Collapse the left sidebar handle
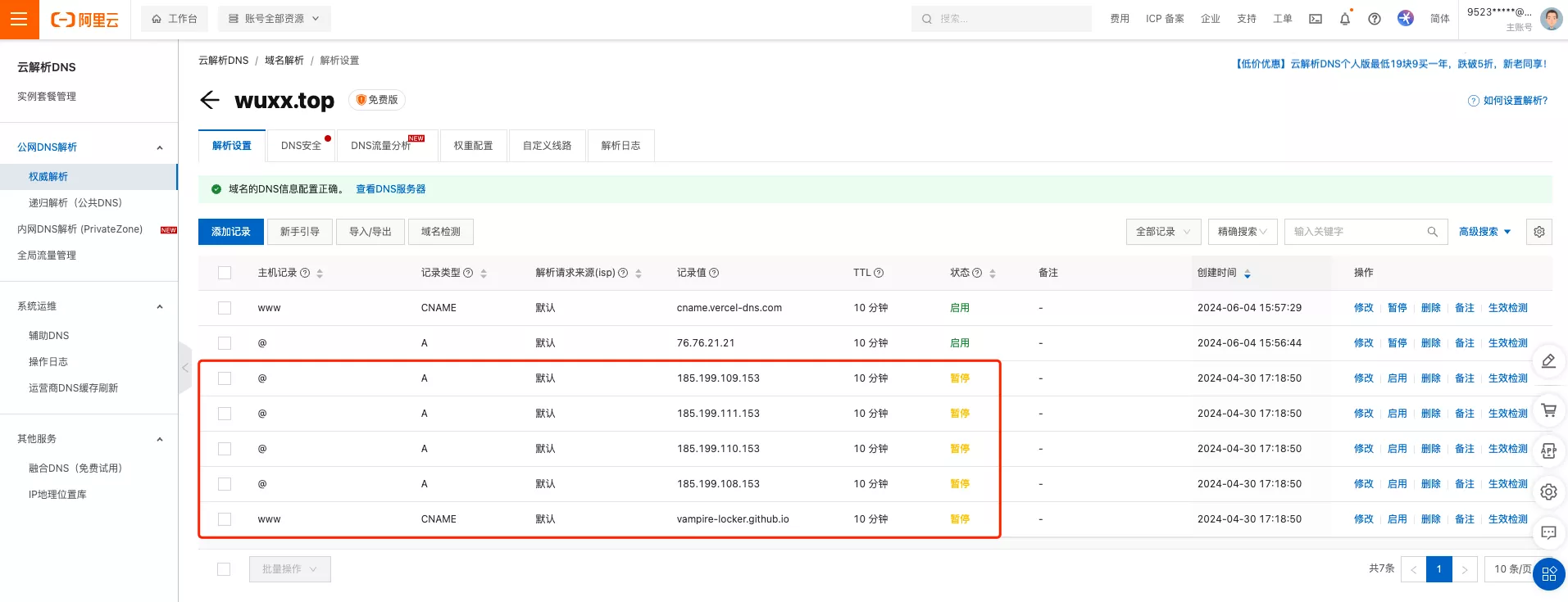This screenshot has width=1568, height=602. click(x=185, y=368)
